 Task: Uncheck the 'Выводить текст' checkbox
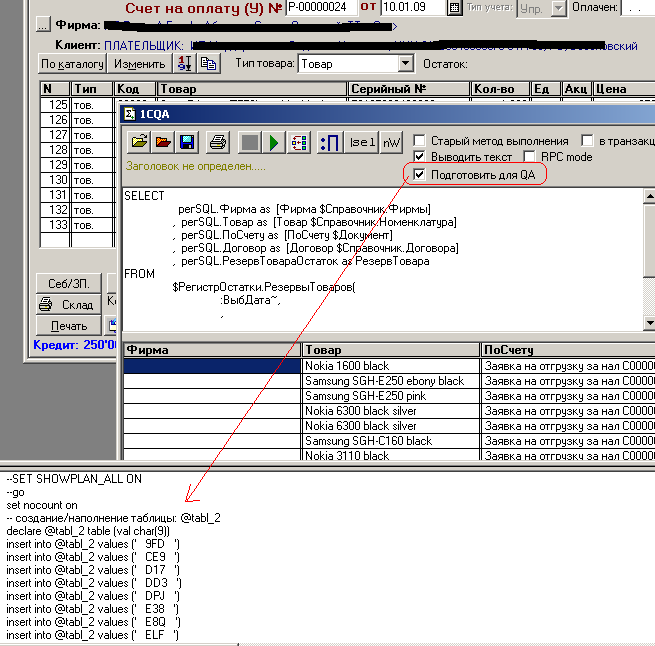pyautogui.click(x=420, y=158)
